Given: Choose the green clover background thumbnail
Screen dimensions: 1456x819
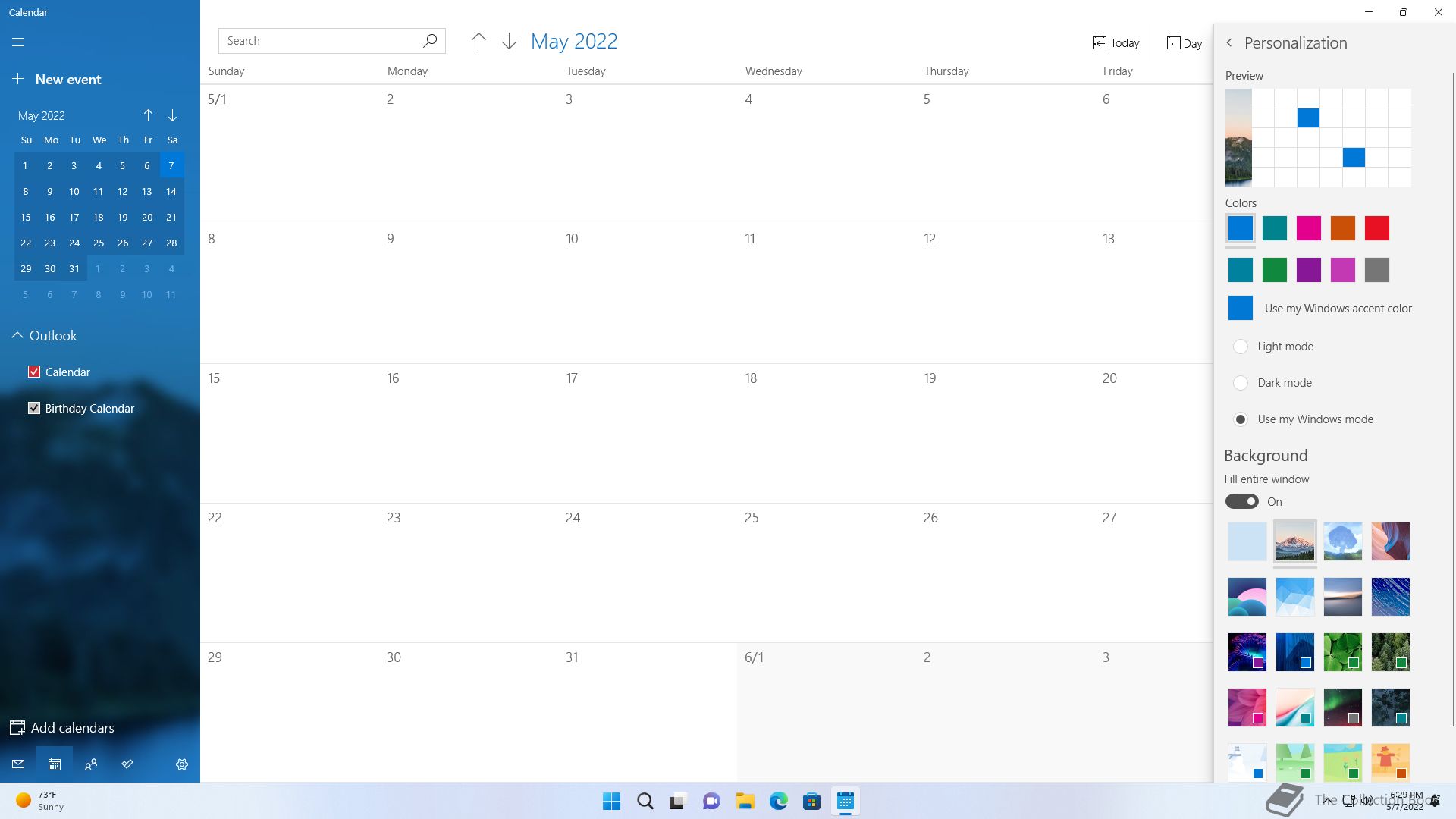Looking at the screenshot, I should coord(1343,652).
